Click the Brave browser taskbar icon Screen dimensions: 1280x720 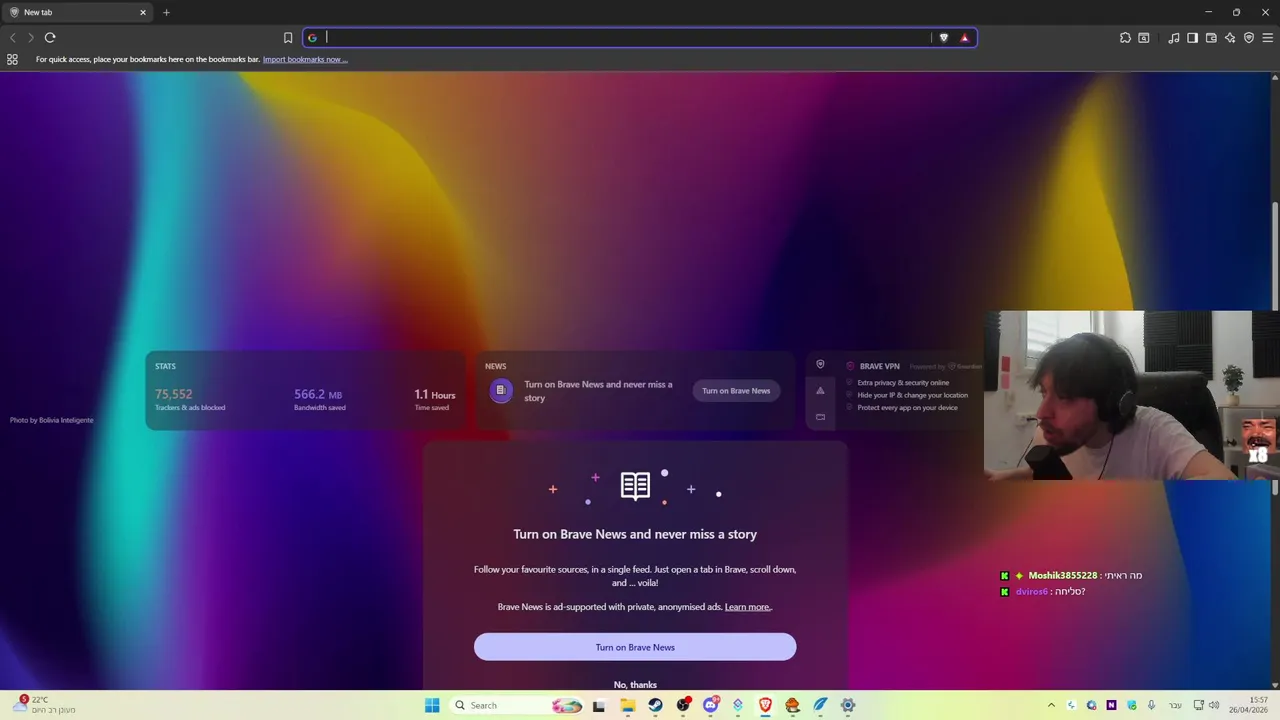[765, 705]
